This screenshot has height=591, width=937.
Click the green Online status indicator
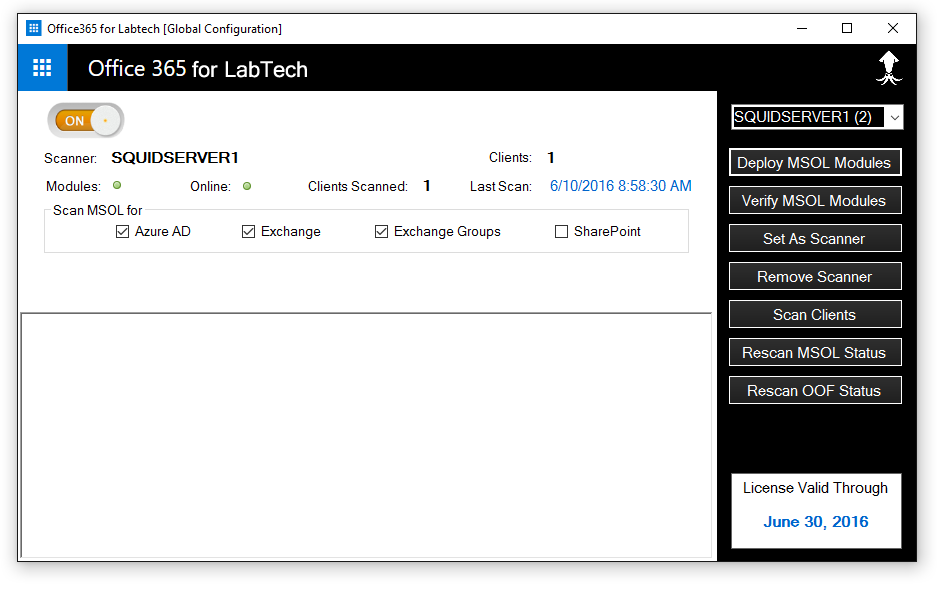pyautogui.click(x=246, y=185)
